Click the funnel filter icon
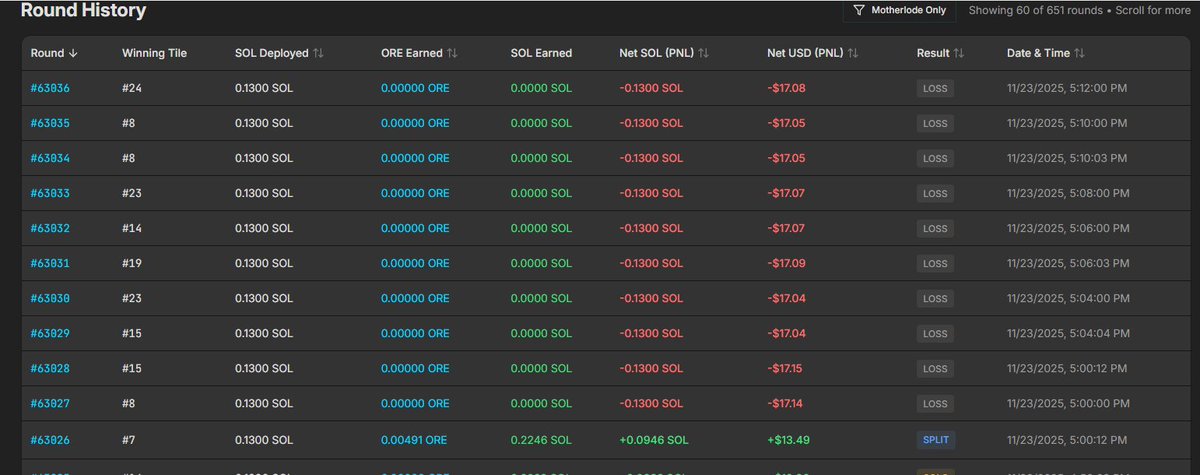The image size is (1200, 475). 859,10
